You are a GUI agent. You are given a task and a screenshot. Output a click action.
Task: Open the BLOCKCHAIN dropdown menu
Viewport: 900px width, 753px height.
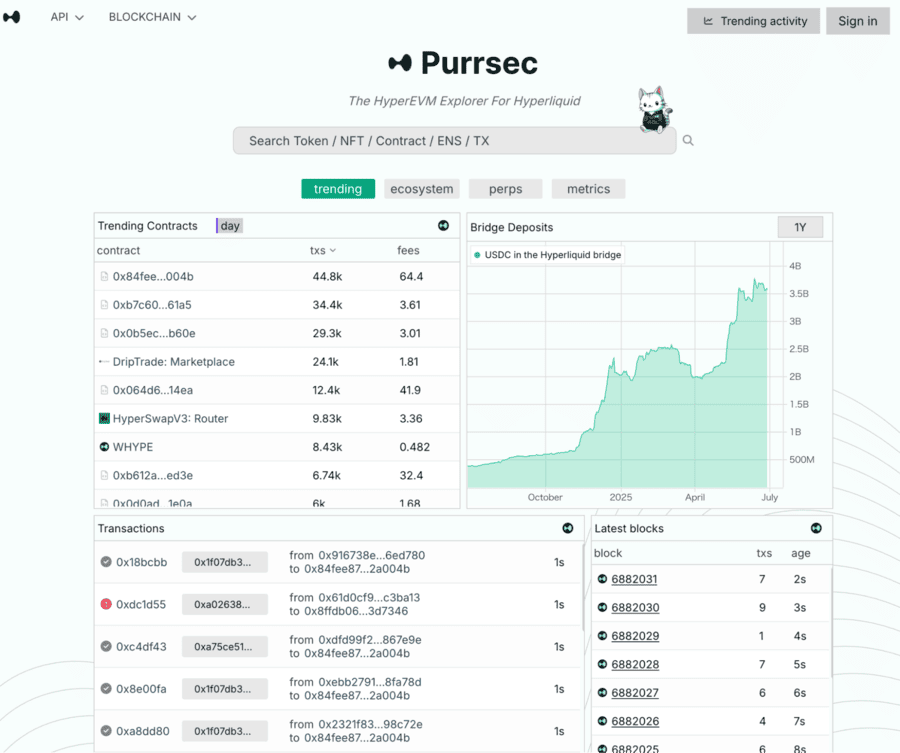152,17
